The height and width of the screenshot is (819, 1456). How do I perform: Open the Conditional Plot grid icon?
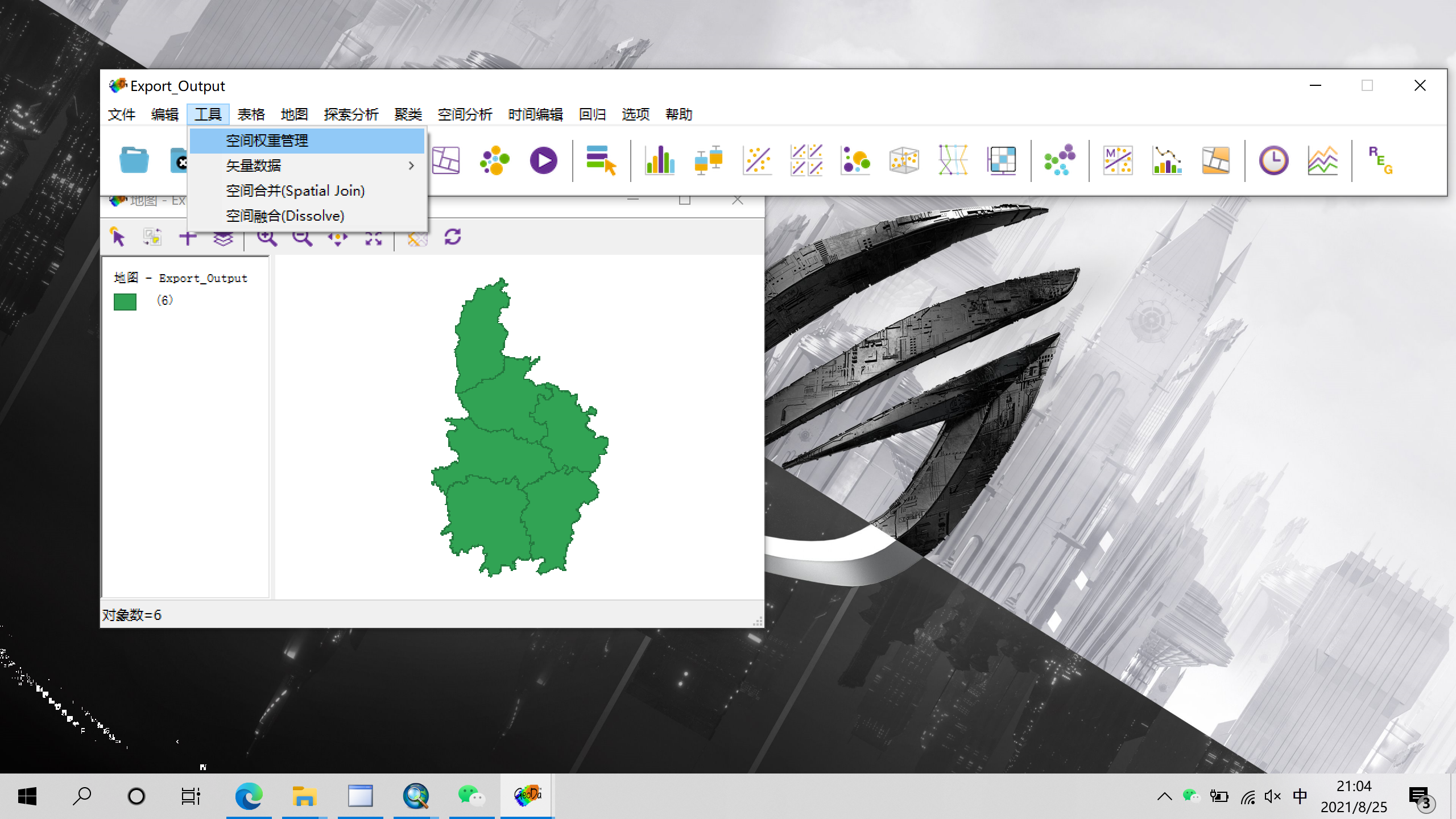coord(1002,160)
